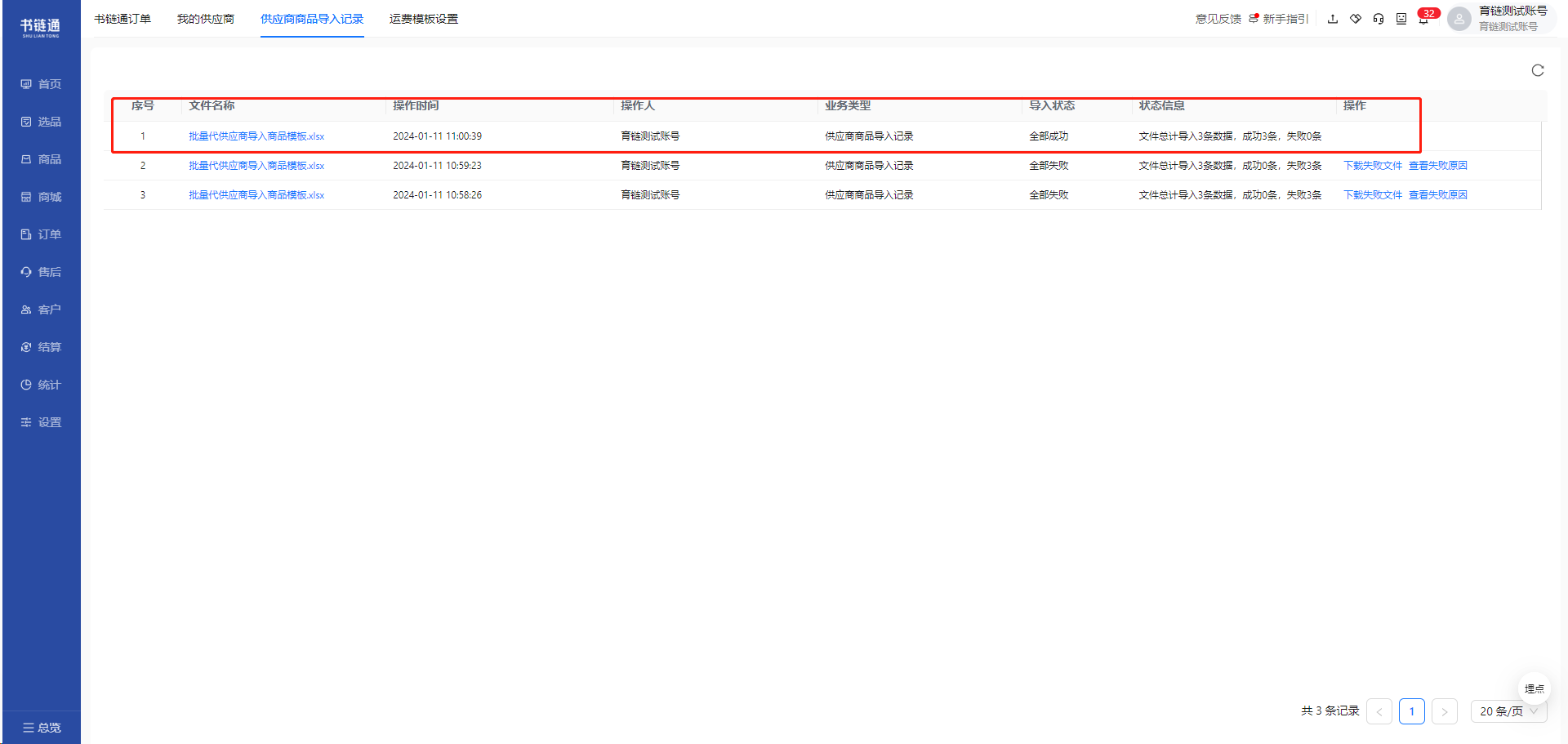
Task: Open 新手指引 beginner guide
Action: [1279, 19]
